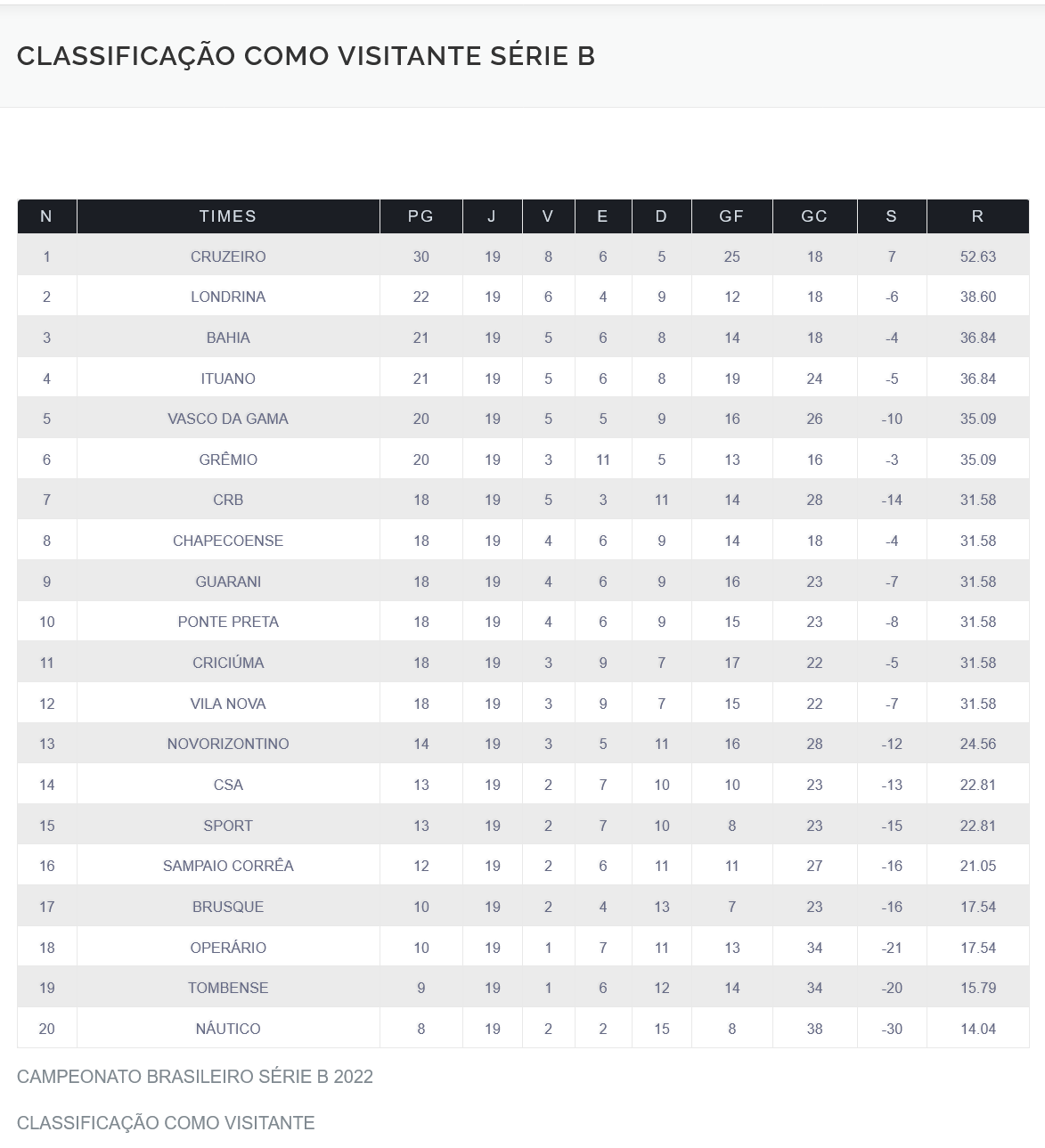Select the GRÊMIO team row name

228,460
